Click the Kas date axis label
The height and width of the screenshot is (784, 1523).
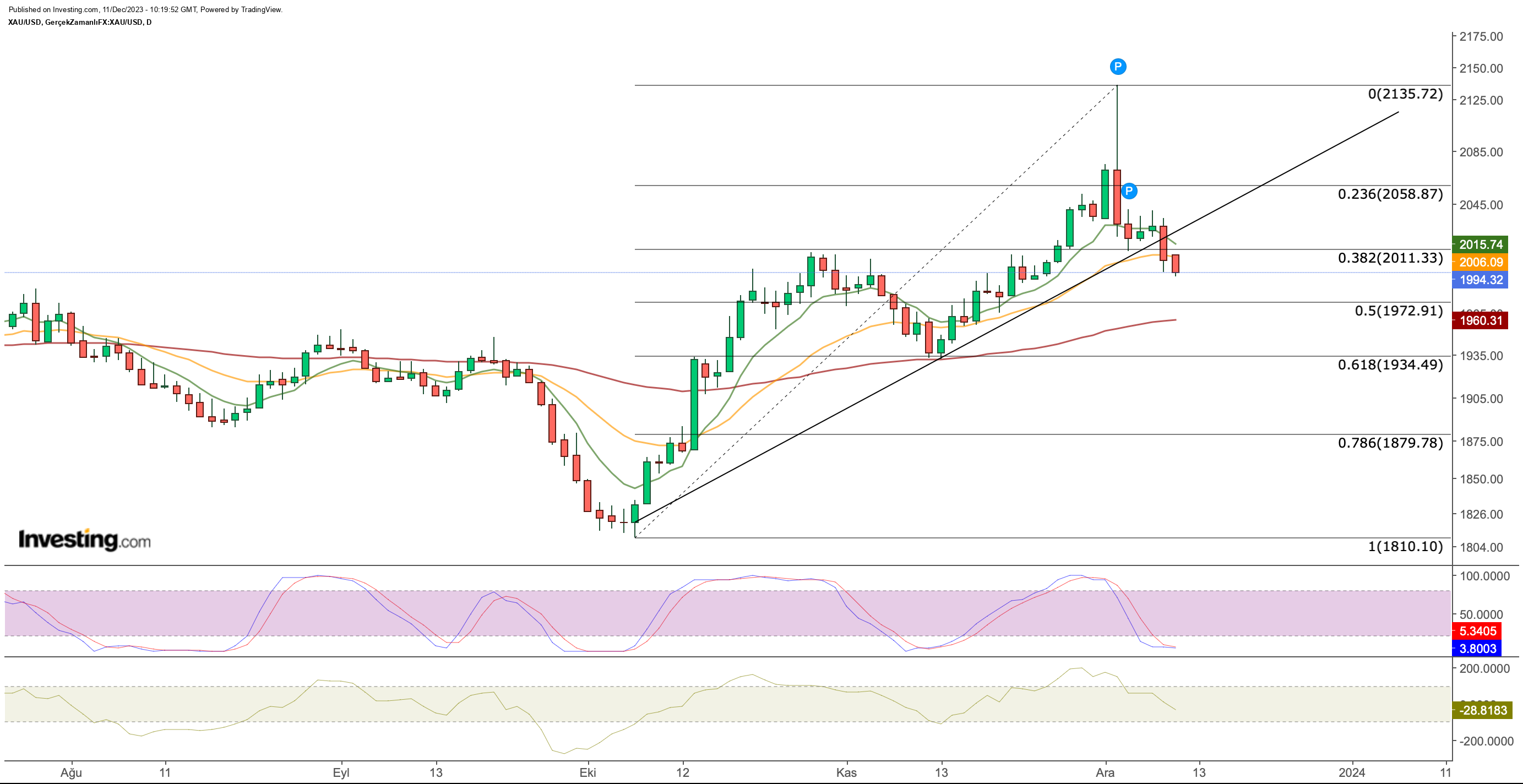coord(846,773)
